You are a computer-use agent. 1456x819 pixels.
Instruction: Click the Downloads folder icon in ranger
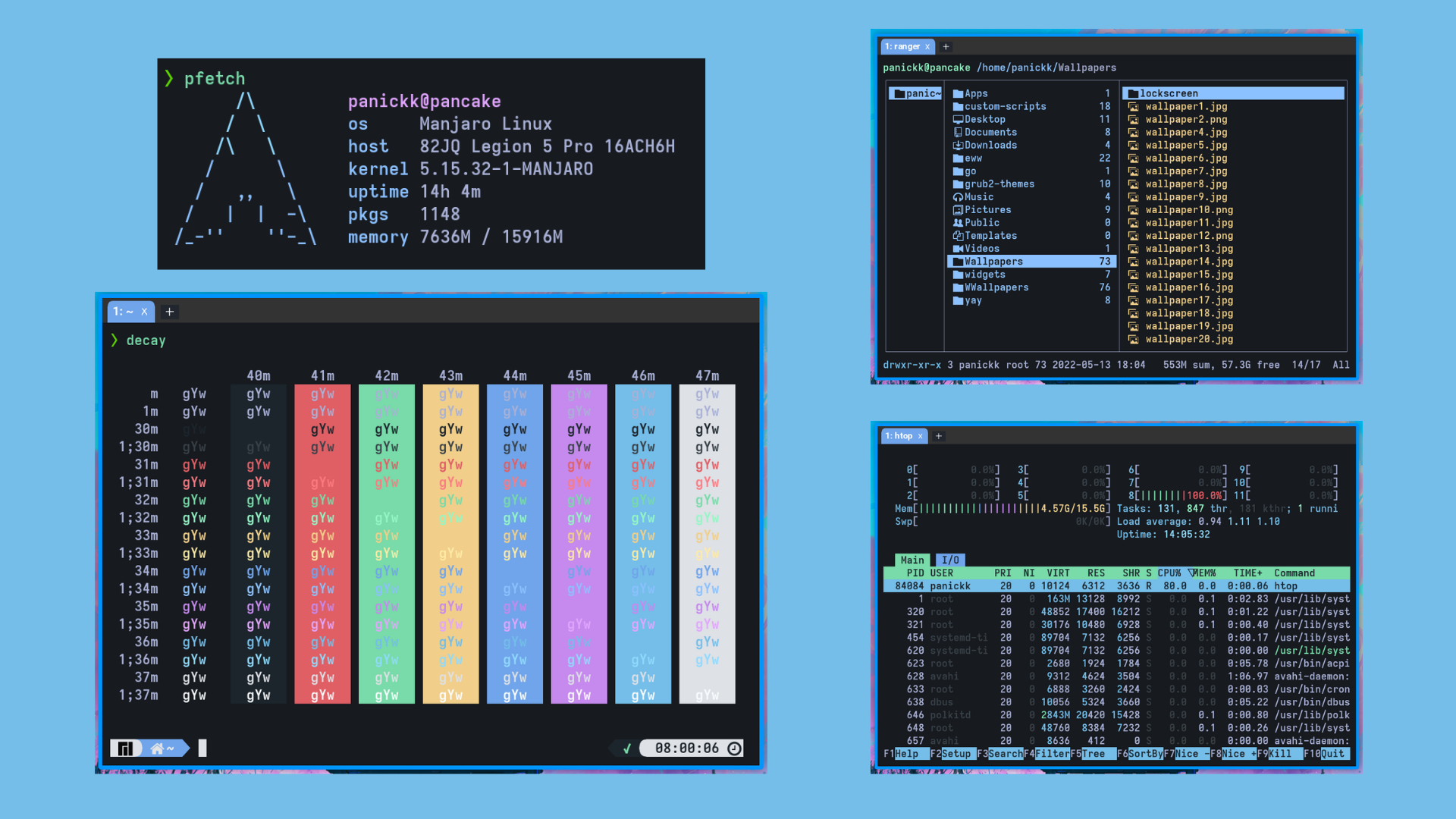pos(958,146)
